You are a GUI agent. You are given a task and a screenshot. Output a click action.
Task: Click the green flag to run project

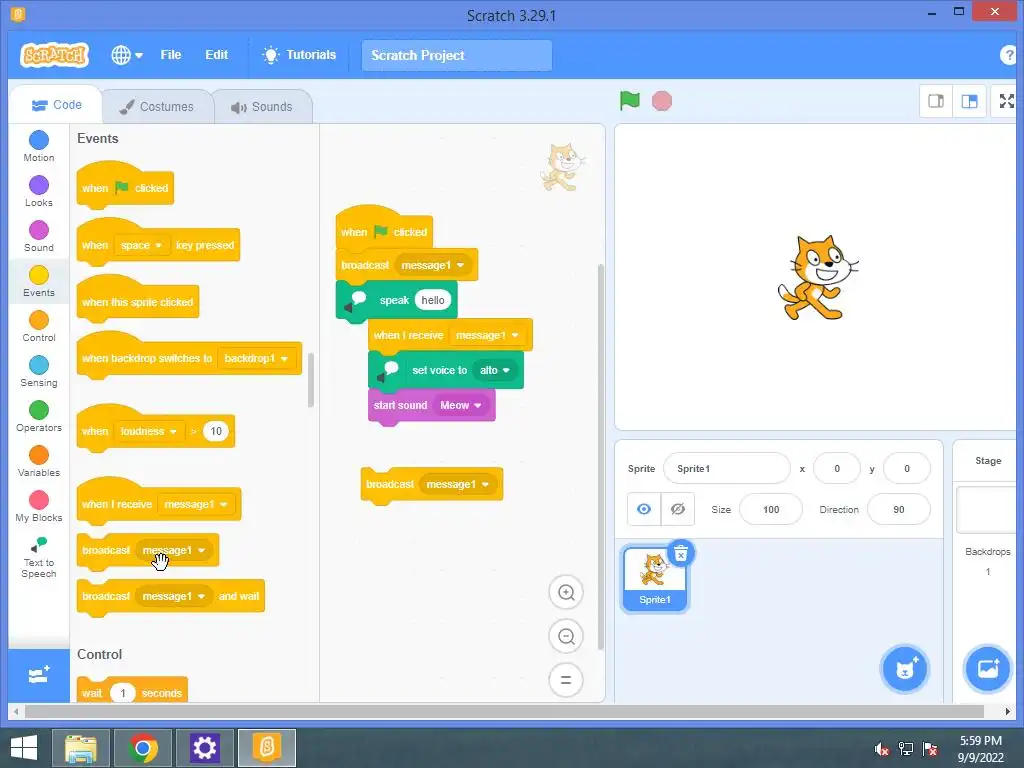point(630,101)
